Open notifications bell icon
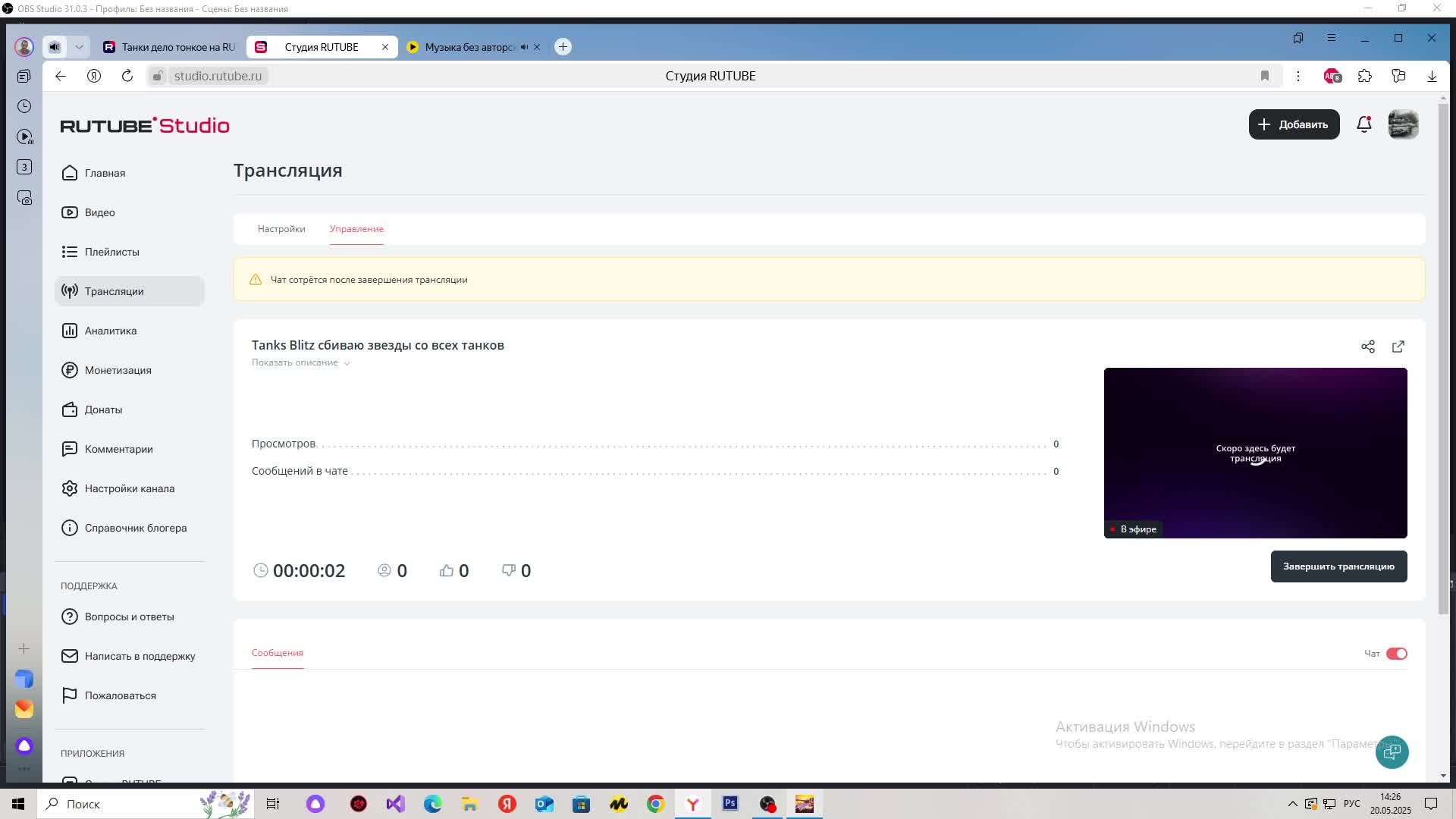 pos(1363,124)
